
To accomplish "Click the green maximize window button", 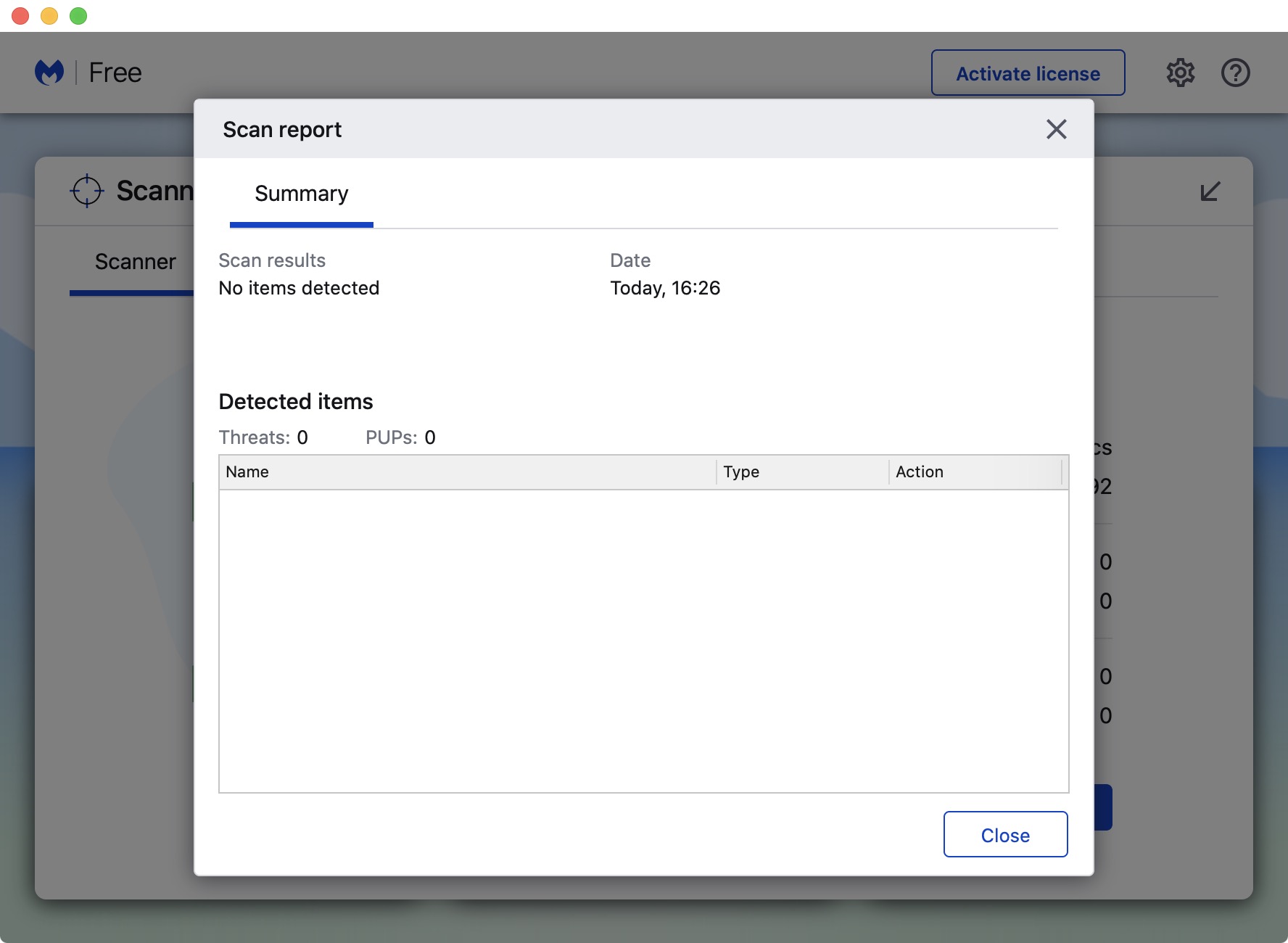I will [78, 16].
